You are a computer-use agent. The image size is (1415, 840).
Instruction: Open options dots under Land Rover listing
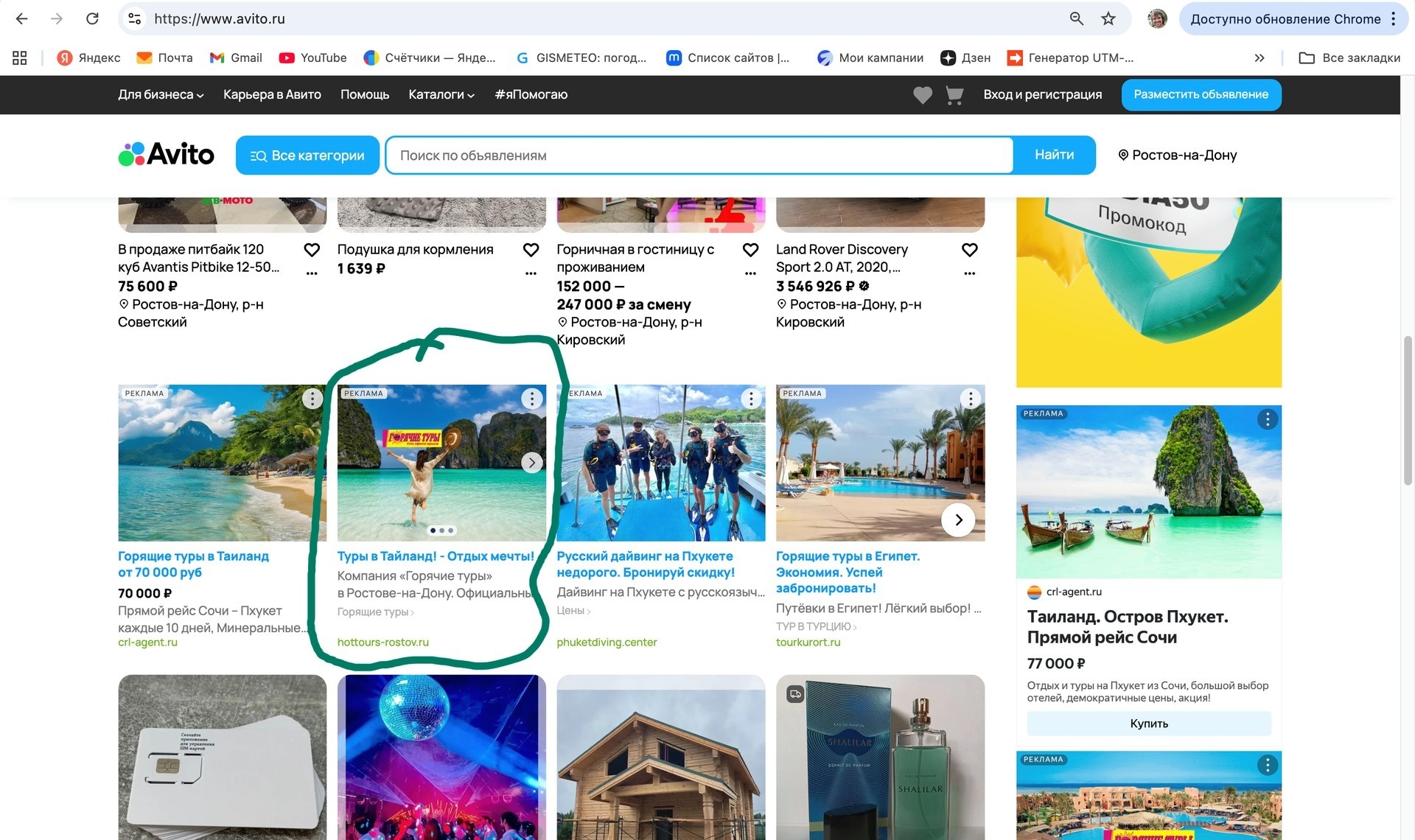[969, 273]
